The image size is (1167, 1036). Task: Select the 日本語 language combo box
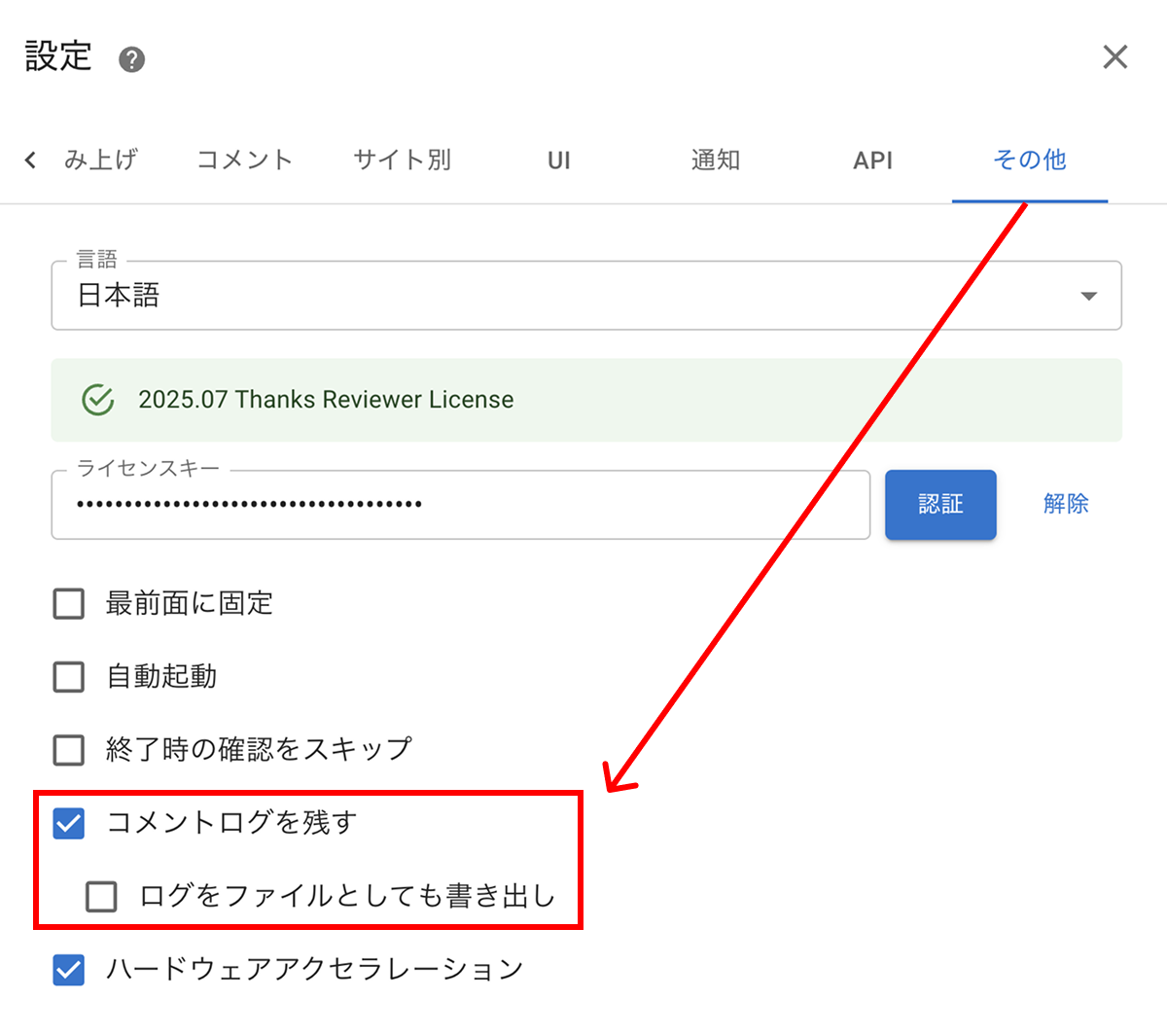(564, 296)
